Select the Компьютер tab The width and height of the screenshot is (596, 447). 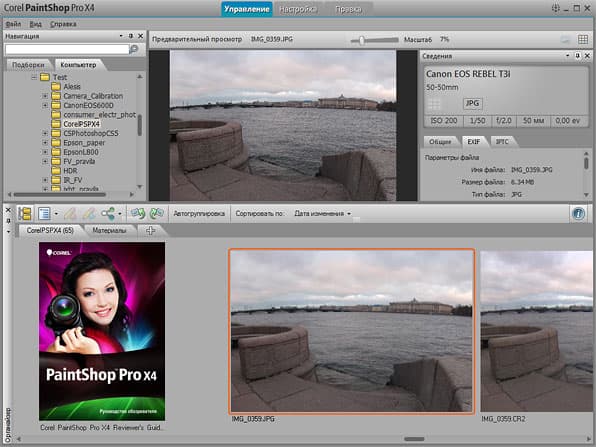tap(78, 65)
